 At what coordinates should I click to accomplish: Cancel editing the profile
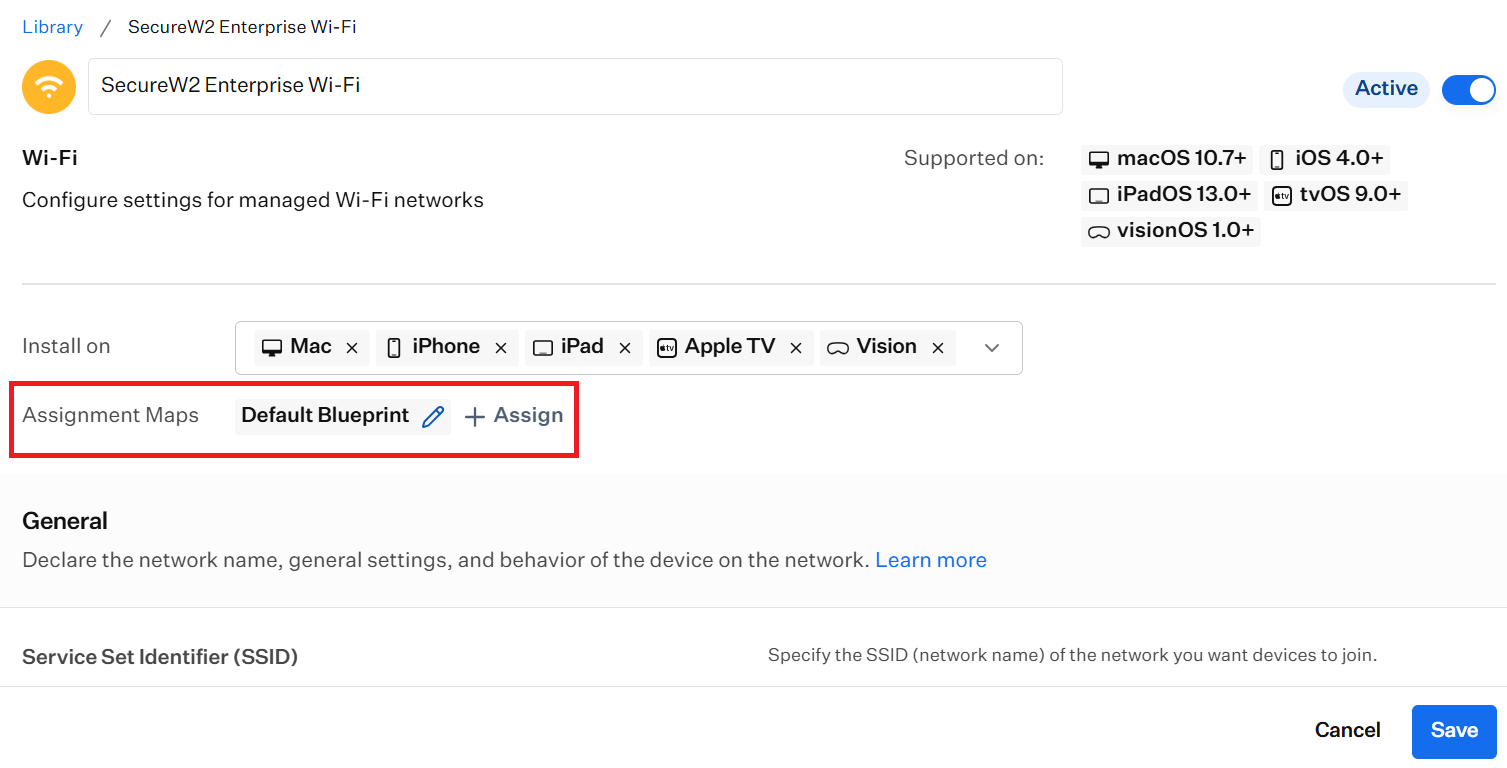pos(1348,731)
